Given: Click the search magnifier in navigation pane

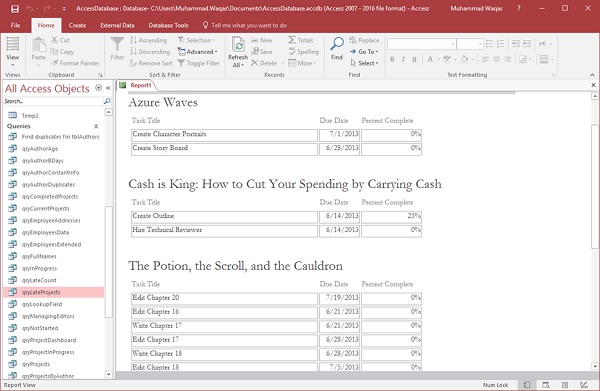Looking at the screenshot, I should (x=107, y=101).
